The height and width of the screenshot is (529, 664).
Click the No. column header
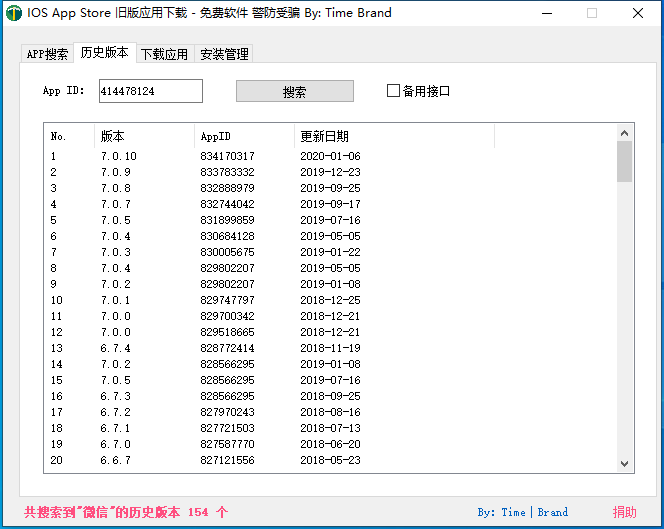(69, 136)
